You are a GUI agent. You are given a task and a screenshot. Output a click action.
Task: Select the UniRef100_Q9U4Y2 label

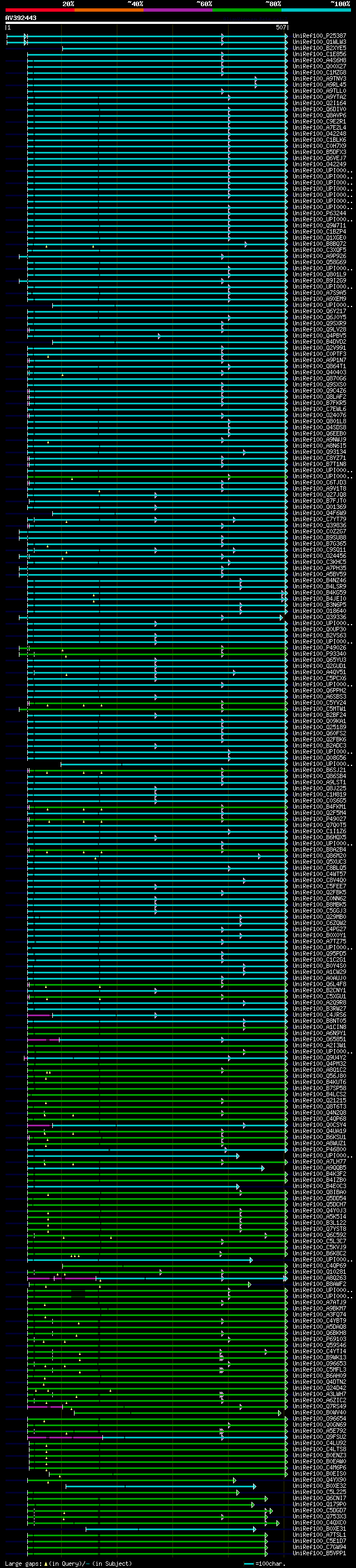(x=319, y=1058)
